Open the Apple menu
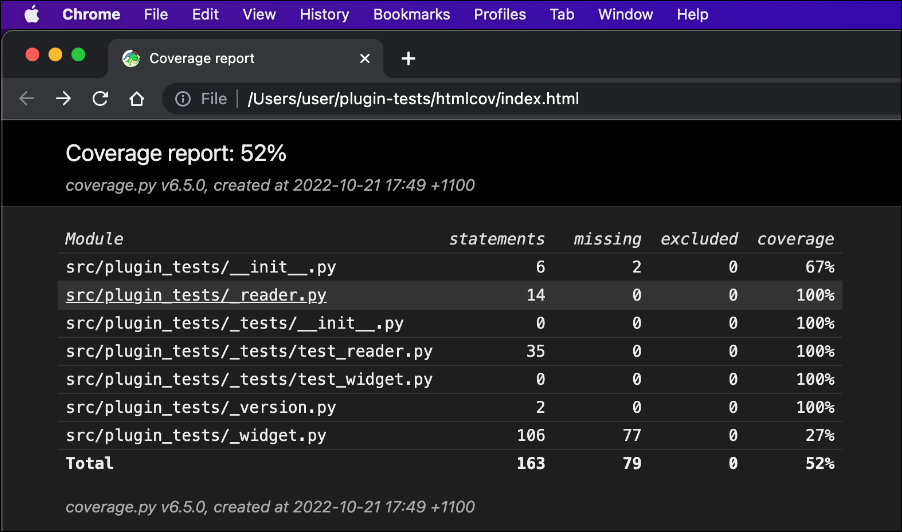 (31, 15)
